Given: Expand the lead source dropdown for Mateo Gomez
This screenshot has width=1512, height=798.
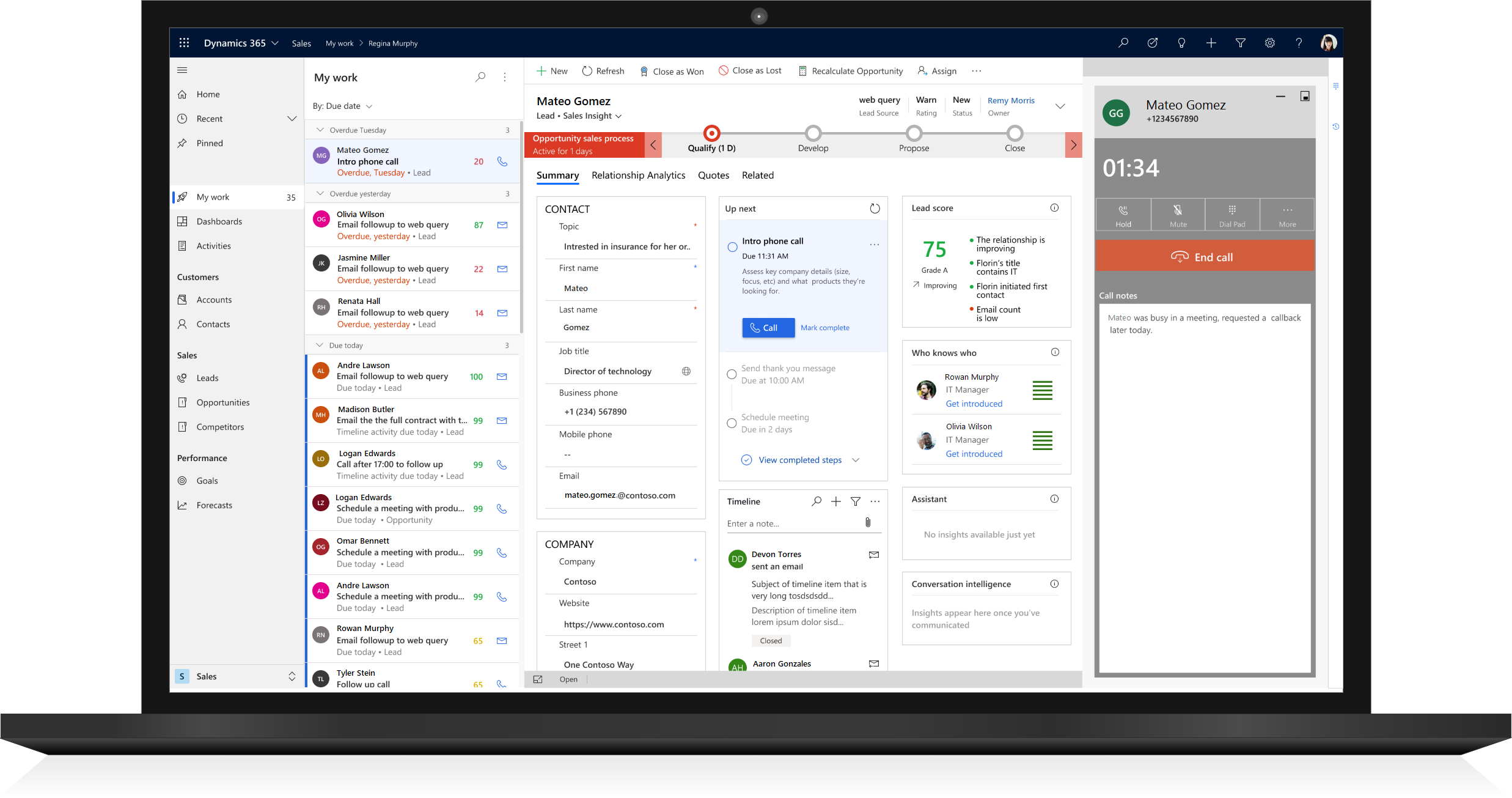Looking at the screenshot, I should click(877, 100).
